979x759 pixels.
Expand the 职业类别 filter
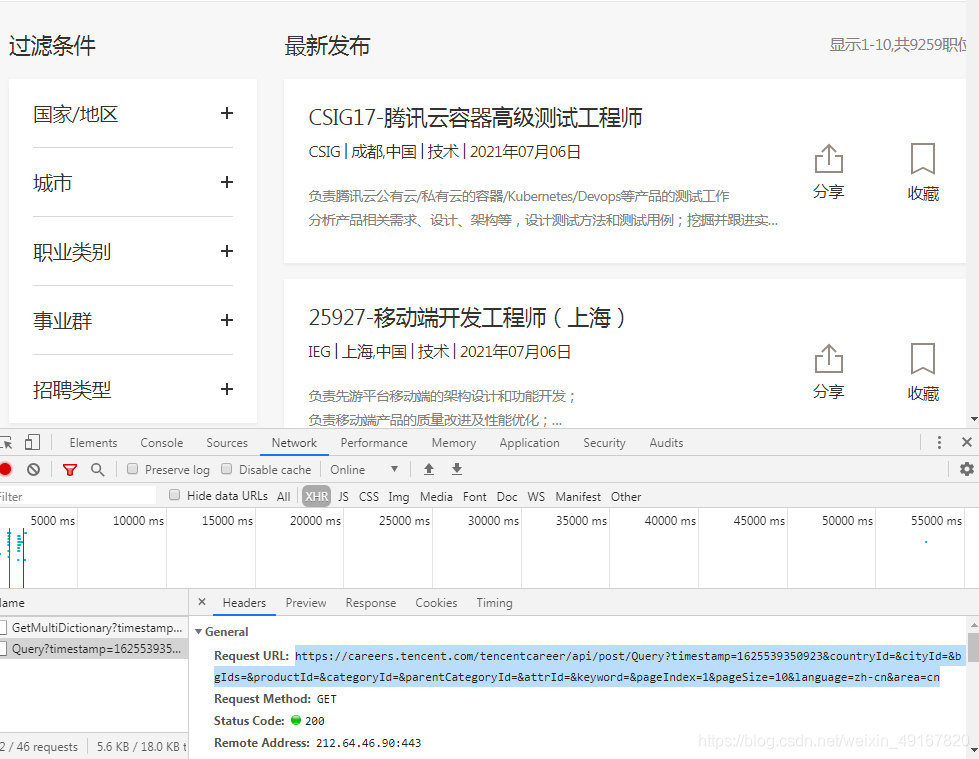227,252
